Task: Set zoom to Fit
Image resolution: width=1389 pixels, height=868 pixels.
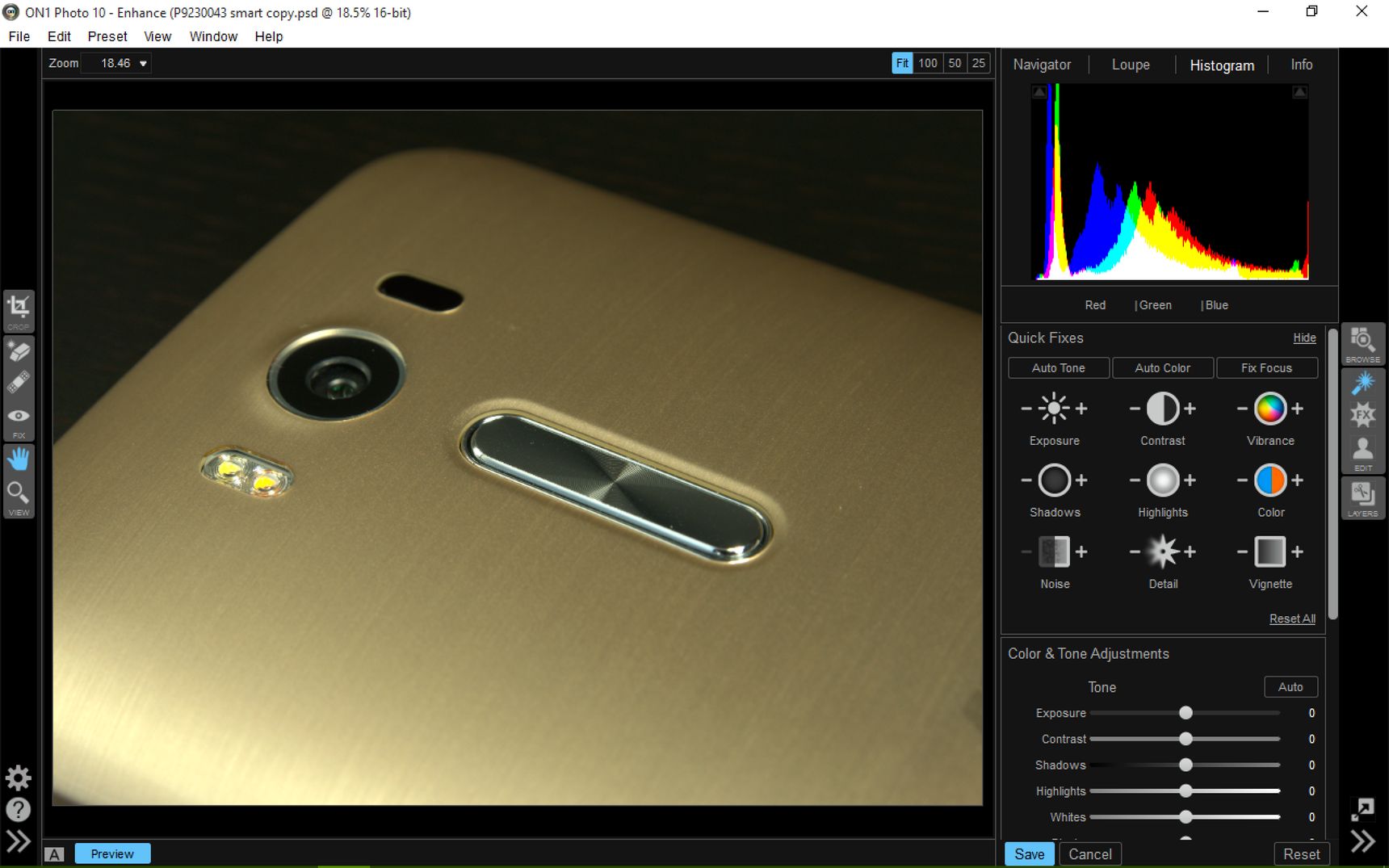Action: [x=902, y=63]
